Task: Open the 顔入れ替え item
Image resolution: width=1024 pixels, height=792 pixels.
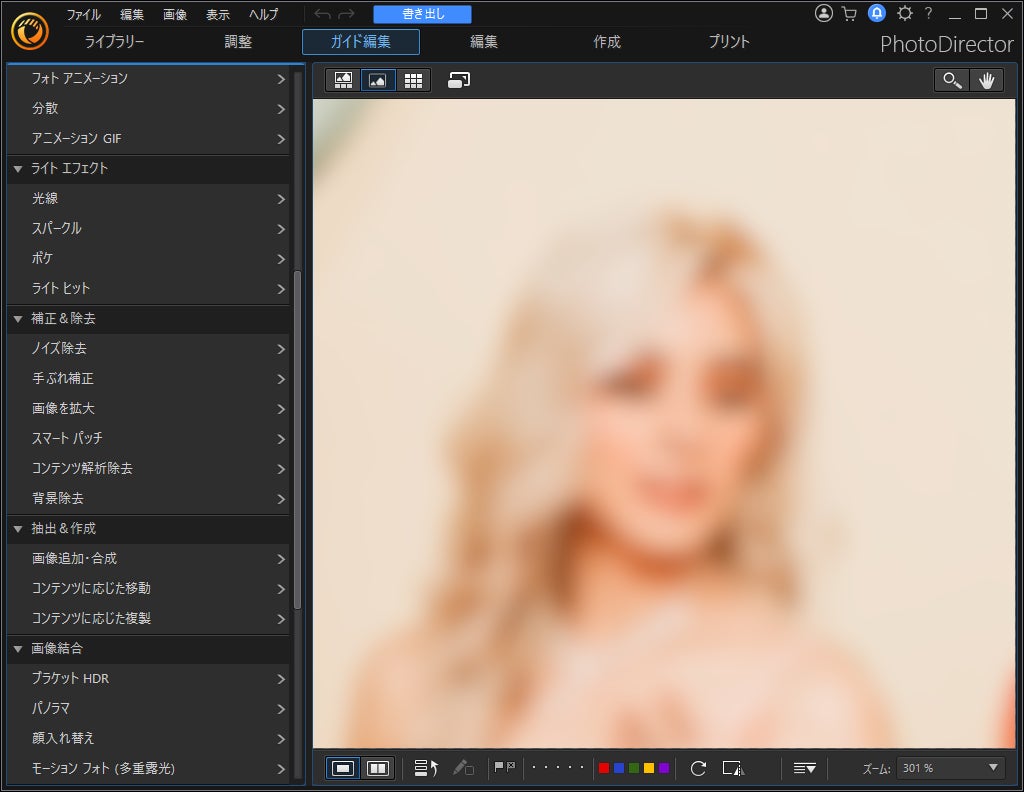Action: [x=148, y=738]
